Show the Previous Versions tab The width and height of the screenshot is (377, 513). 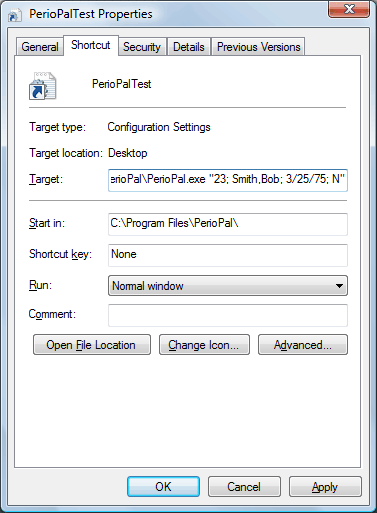(258, 47)
